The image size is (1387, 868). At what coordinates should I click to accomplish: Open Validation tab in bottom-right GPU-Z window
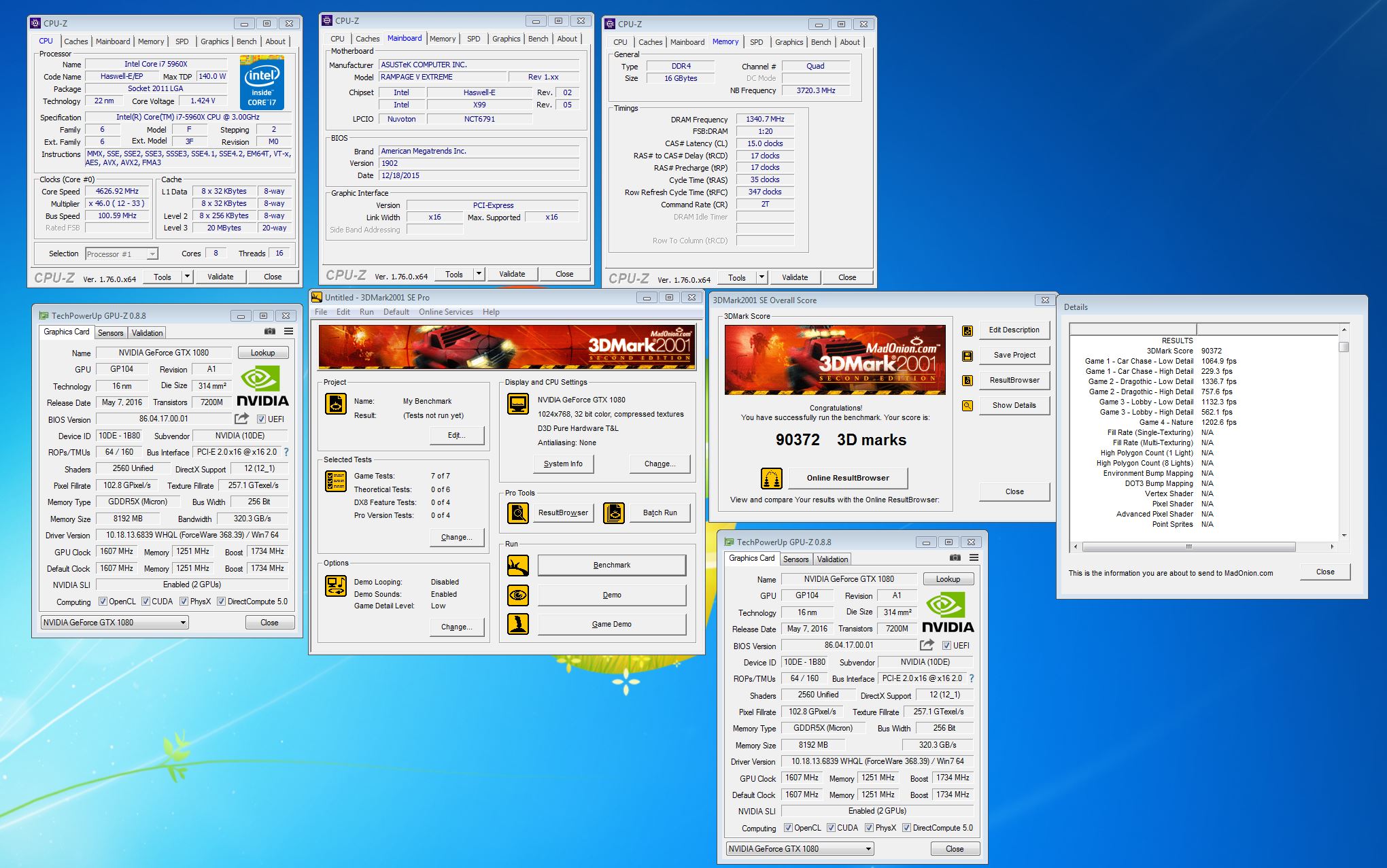832,559
